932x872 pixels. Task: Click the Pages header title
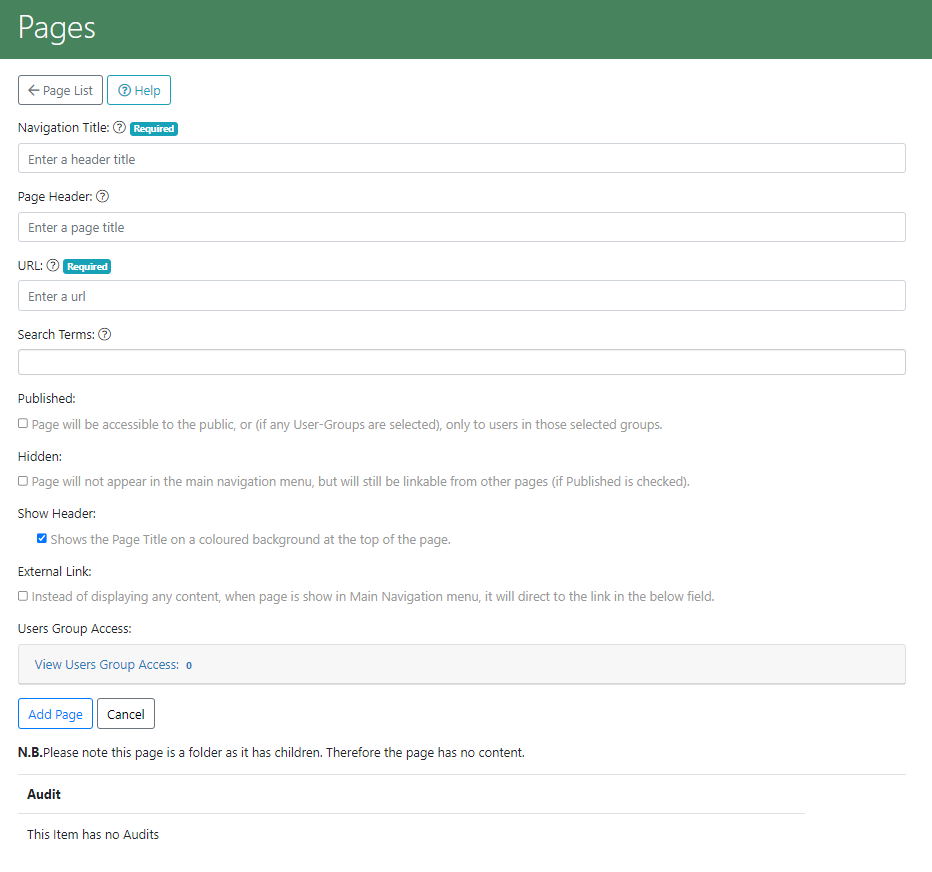tap(56, 29)
